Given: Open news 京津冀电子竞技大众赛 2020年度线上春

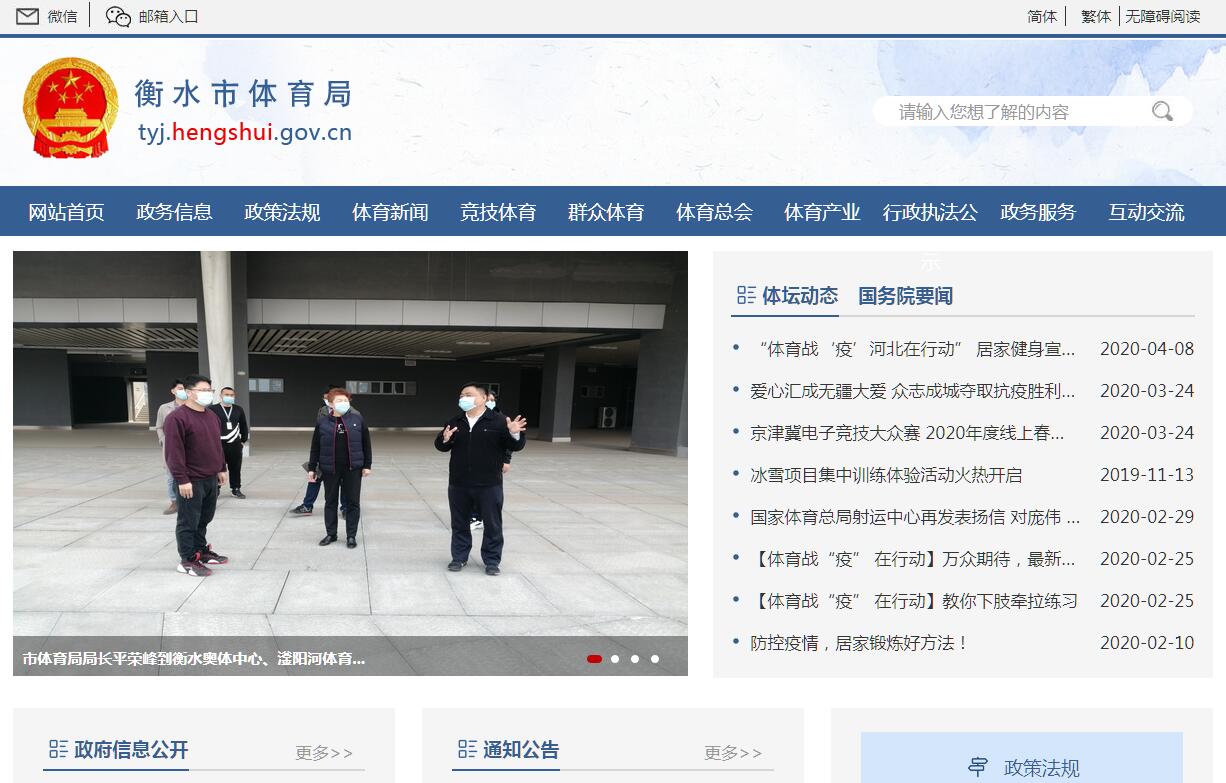Looking at the screenshot, I should pyautogui.click(x=908, y=433).
